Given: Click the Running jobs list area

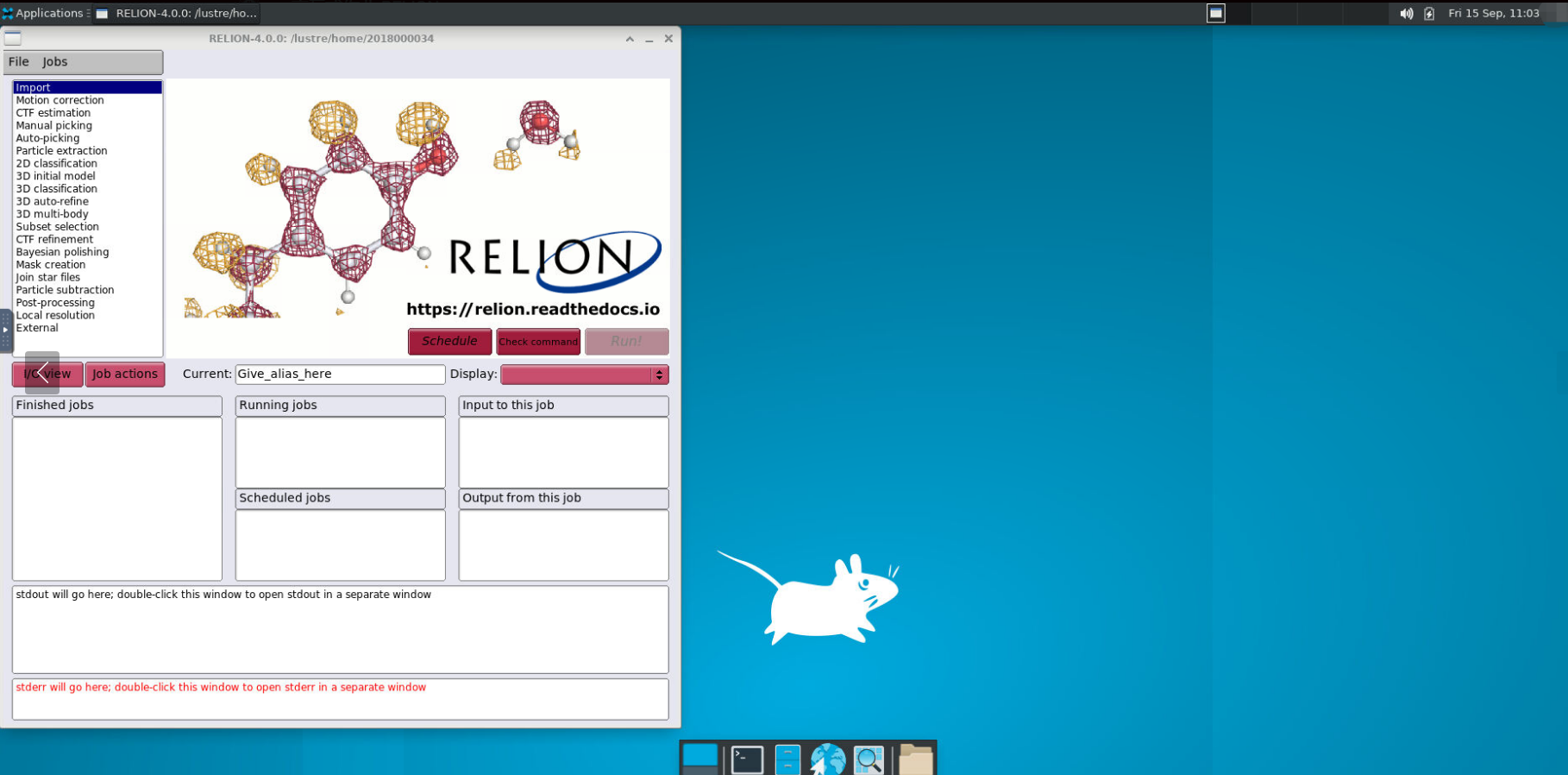Looking at the screenshot, I should point(340,452).
